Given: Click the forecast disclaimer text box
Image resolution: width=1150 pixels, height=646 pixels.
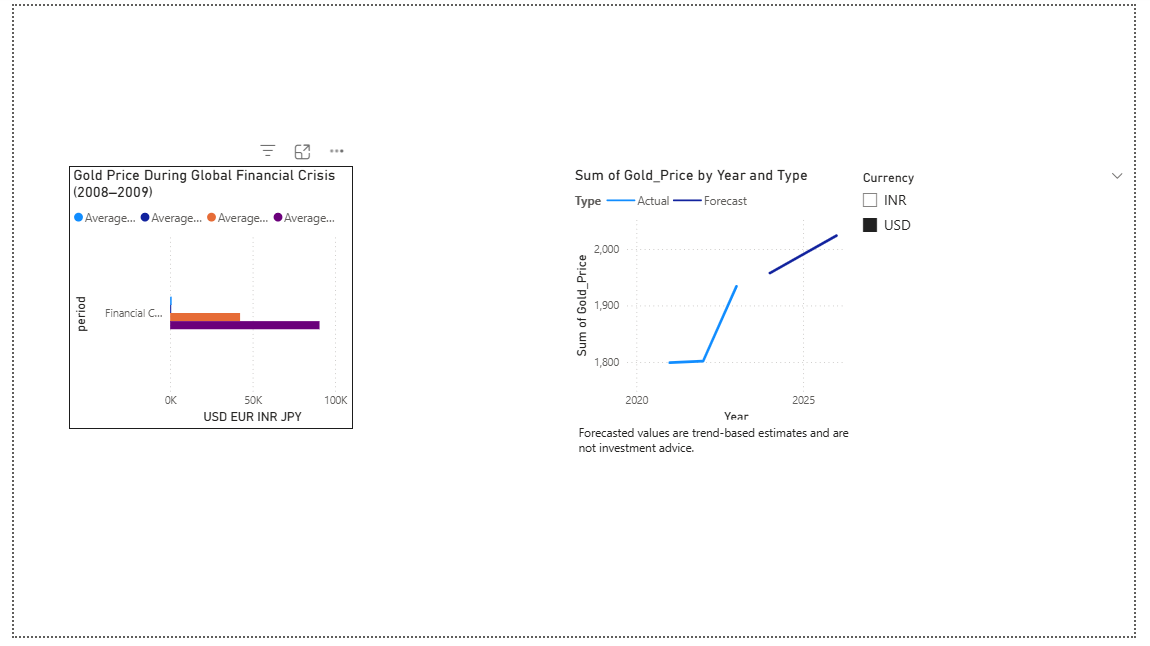Looking at the screenshot, I should 713,441.
